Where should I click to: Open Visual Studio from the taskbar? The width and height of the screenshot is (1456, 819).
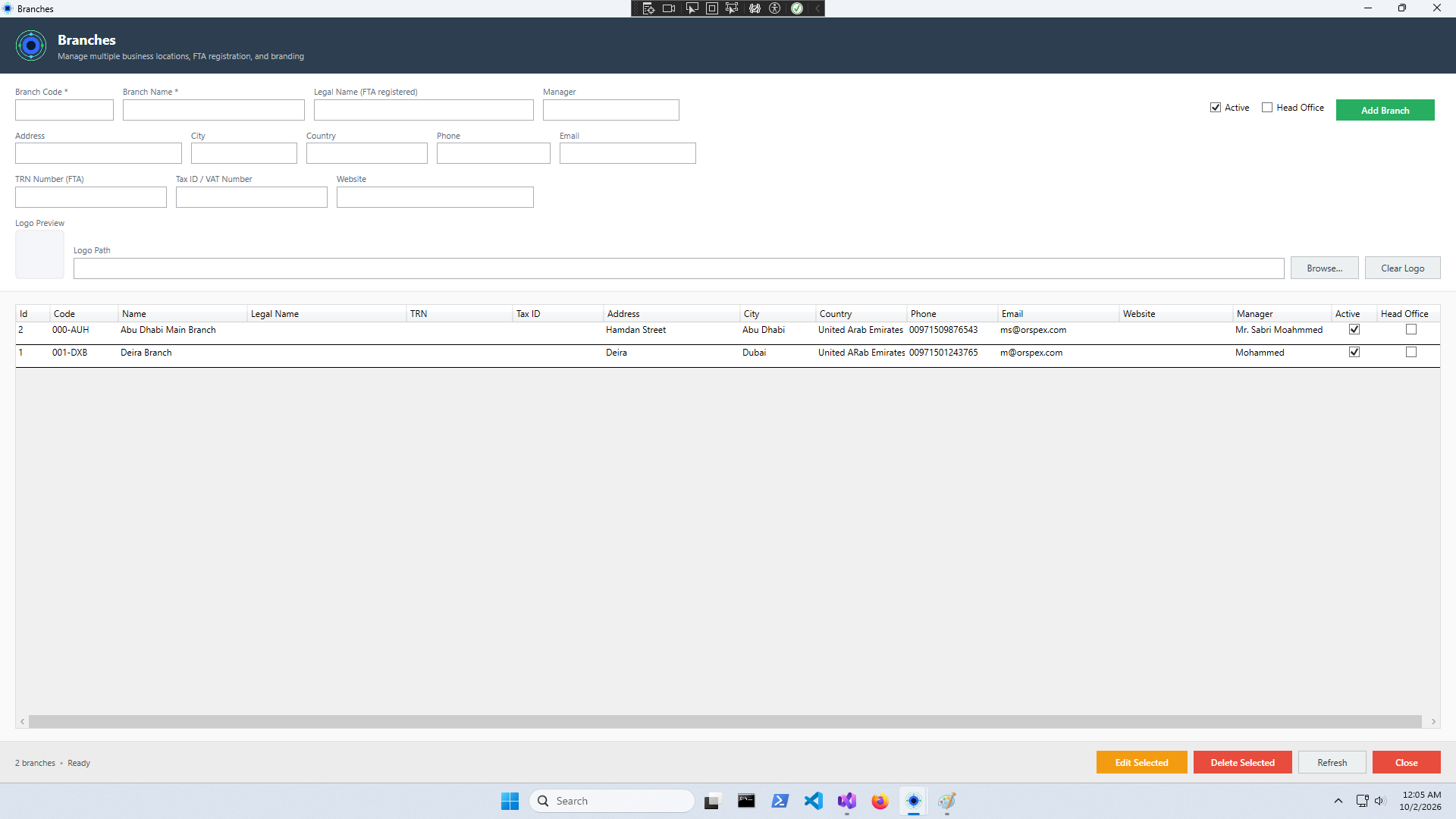pyautogui.click(x=847, y=801)
